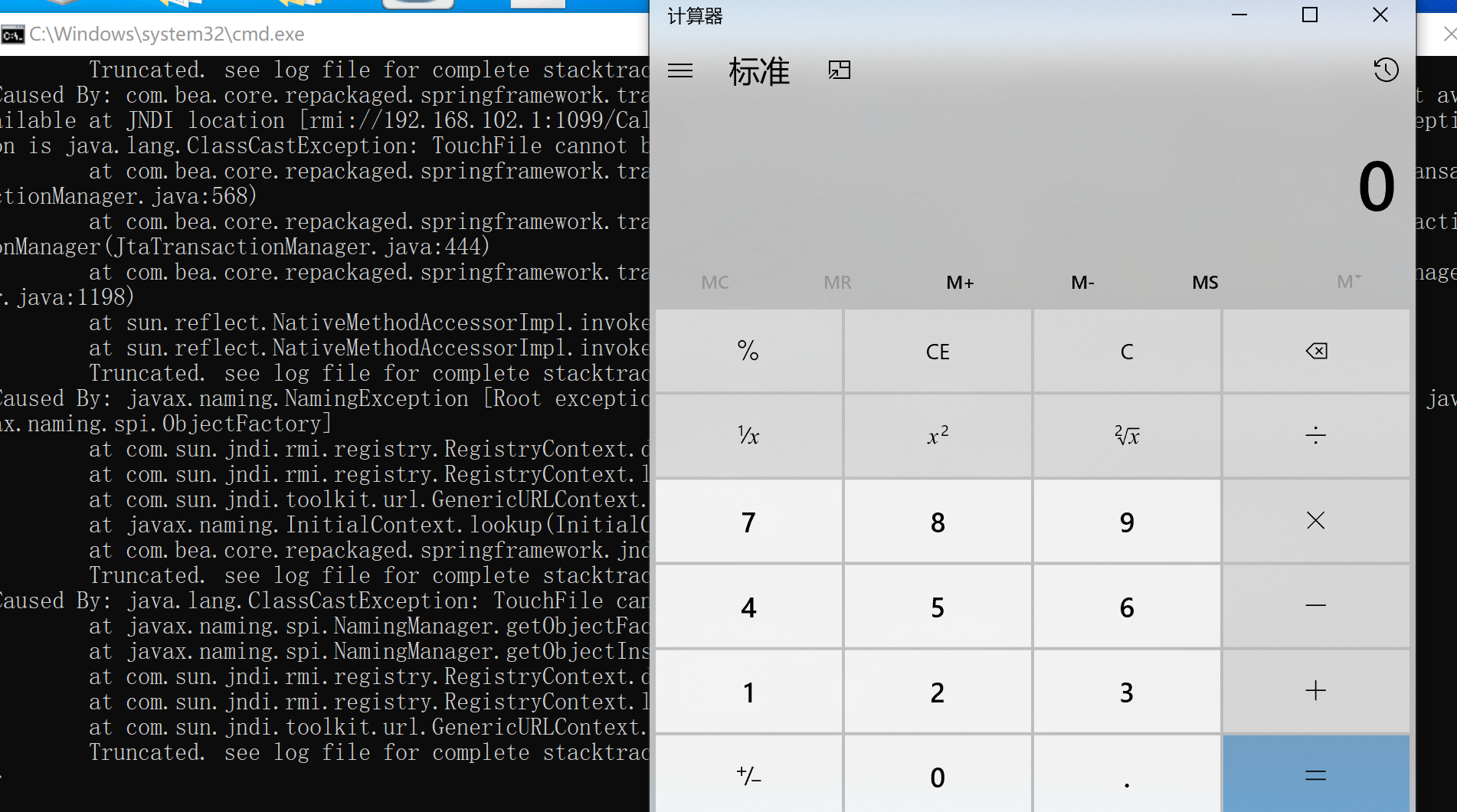Subtract from memory with M-
Screen dimensions: 1457x812
[1082, 283]
